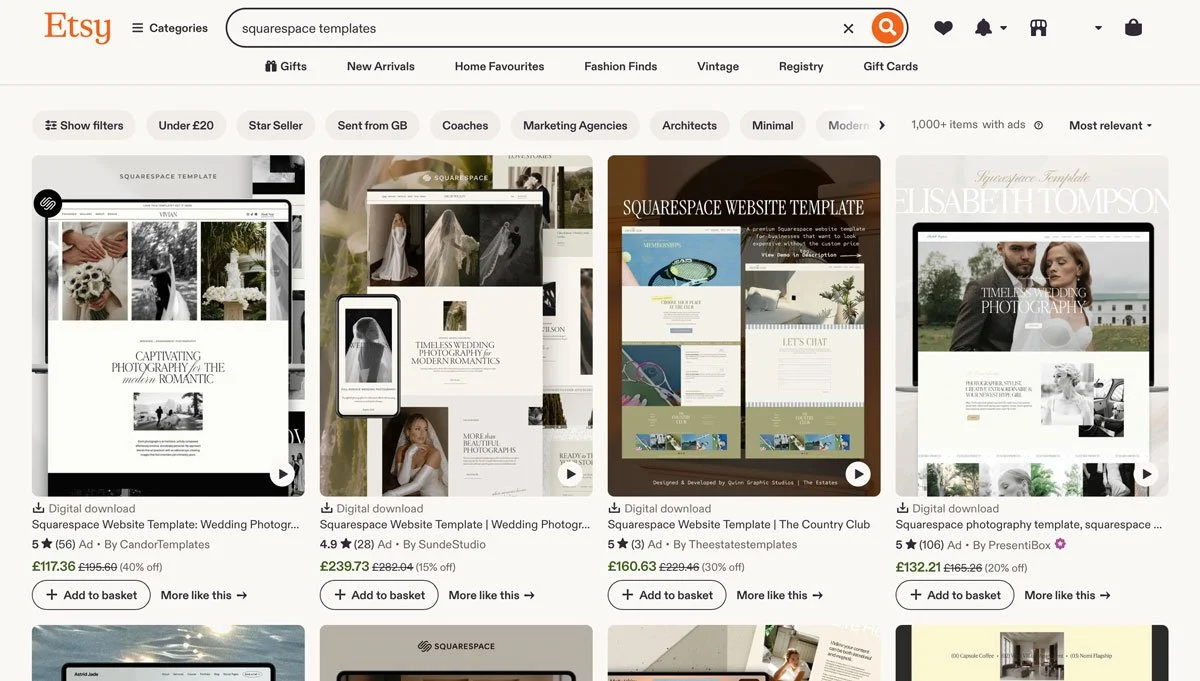Open the Categories hamburger menu
The image size is (1200, 681).
[170, 28]
